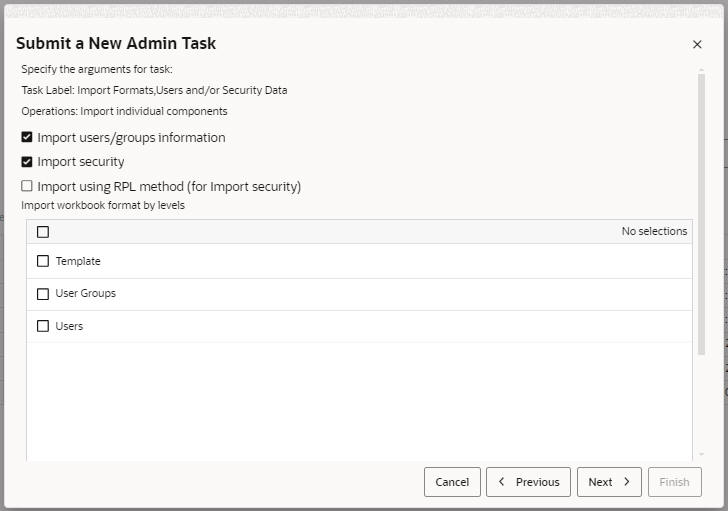Click the right chevron icon on Next

pos(627,482)
